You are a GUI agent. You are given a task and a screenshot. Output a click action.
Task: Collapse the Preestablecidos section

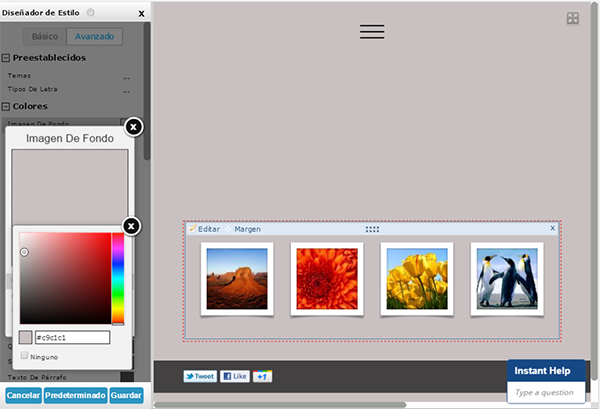(6, 57)
